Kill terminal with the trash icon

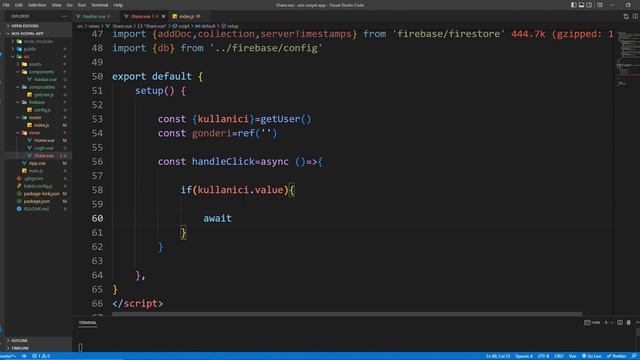tap(629, 322)
